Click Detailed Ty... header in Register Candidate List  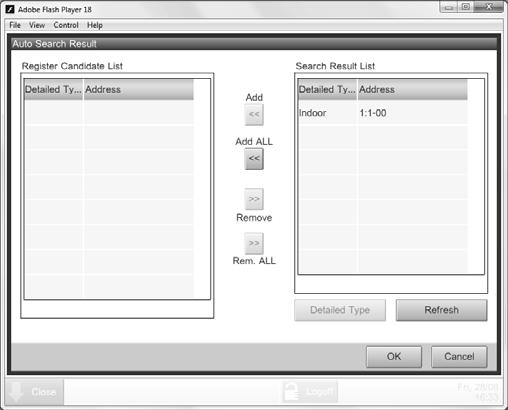(x=53, y=89)
